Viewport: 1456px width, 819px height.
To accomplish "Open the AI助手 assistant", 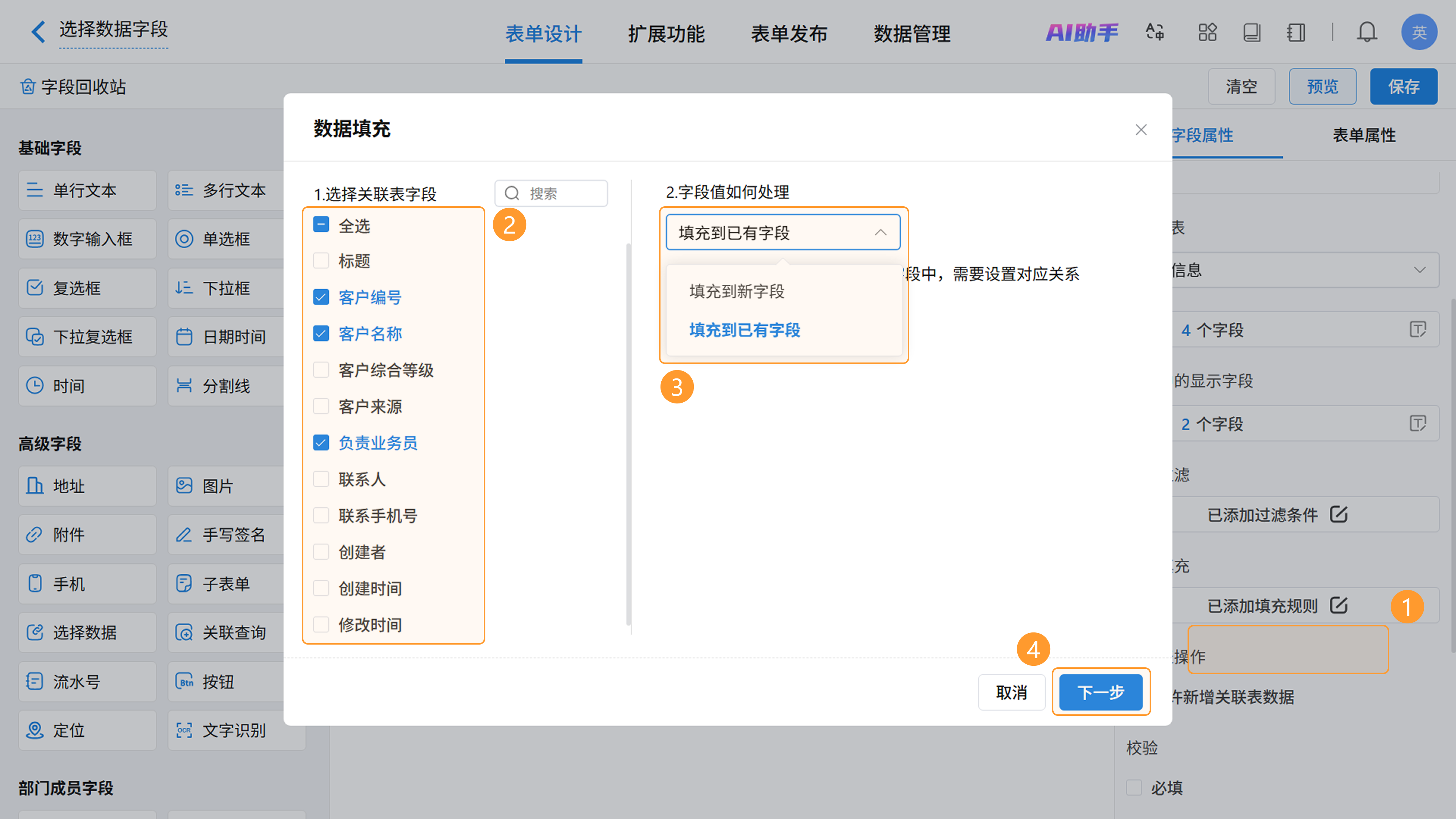I will (1082, 32).
